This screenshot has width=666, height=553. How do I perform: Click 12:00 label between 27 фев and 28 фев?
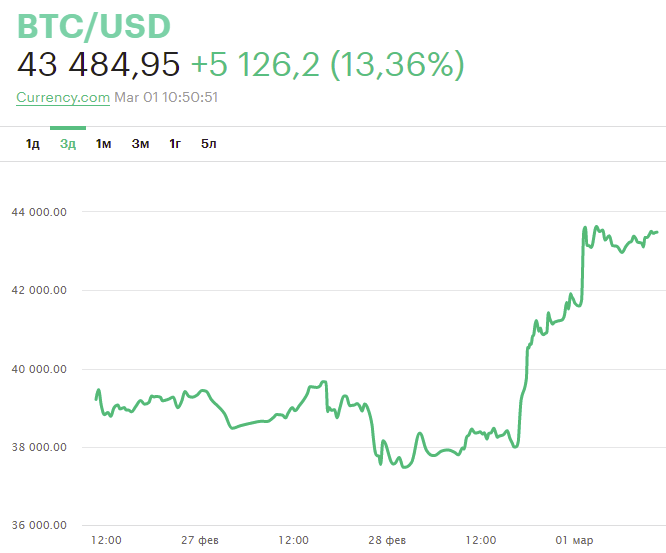click(293, 540)
